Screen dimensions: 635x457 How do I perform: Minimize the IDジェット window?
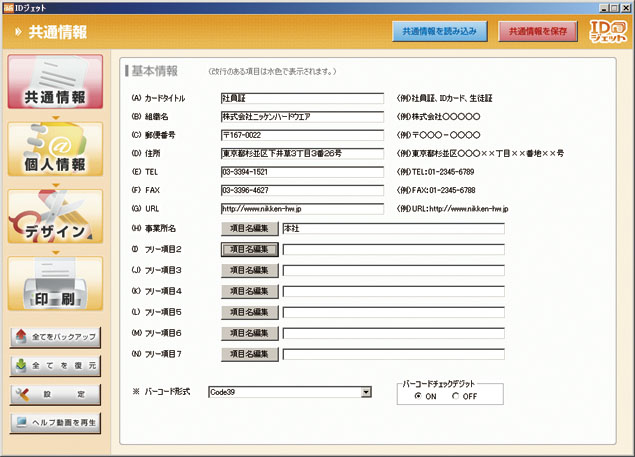(x=604, y=8)
